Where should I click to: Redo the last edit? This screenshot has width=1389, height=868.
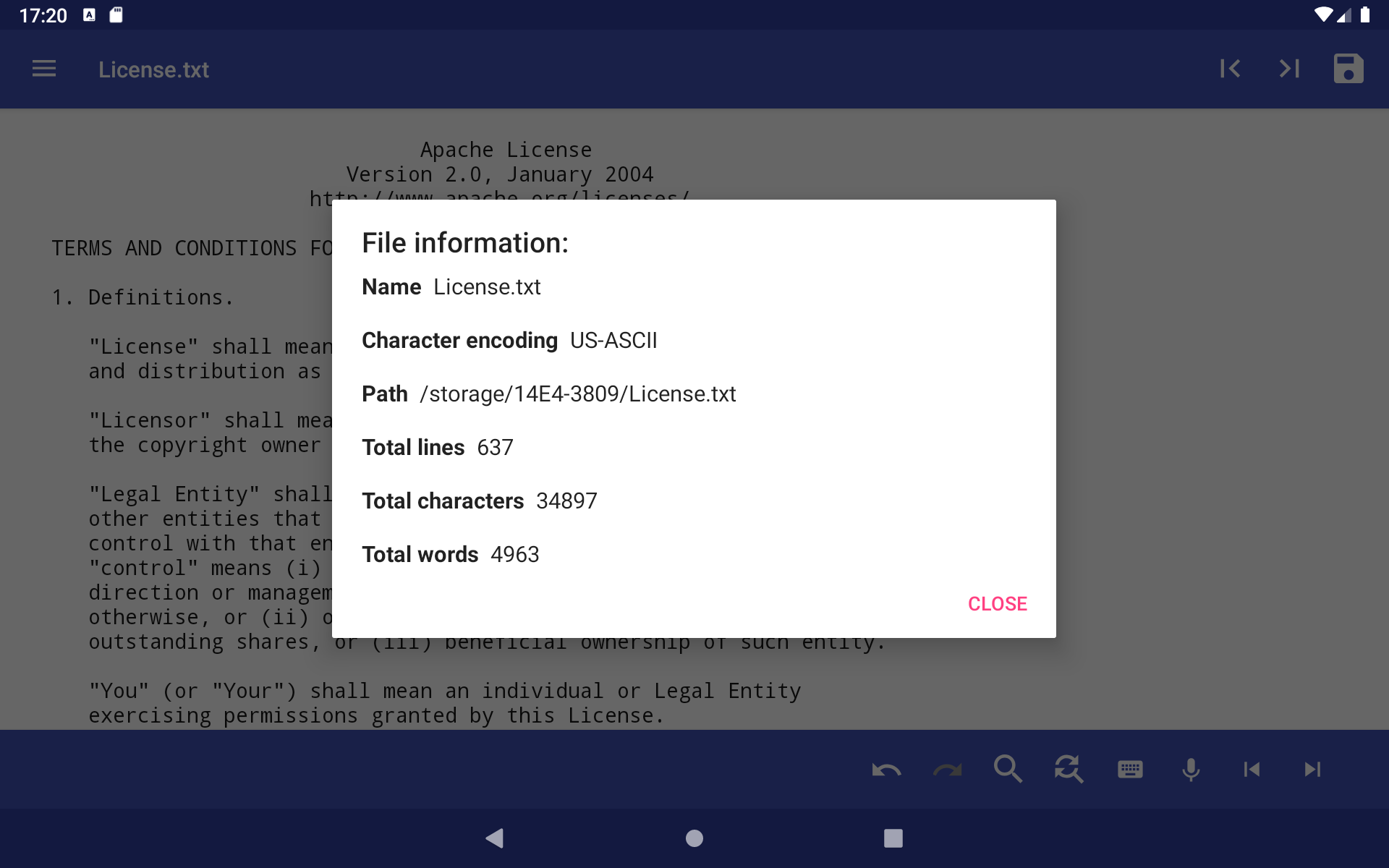[947, 770]
